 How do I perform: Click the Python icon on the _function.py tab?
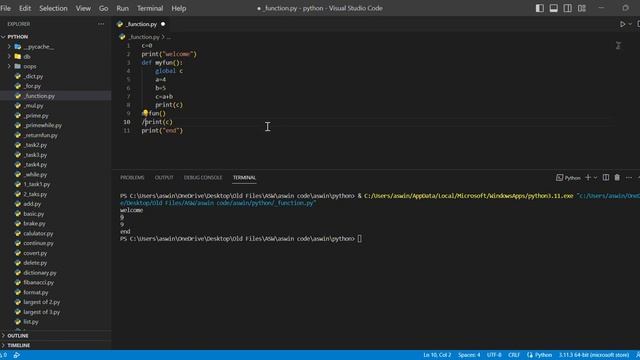coord(120,24)
